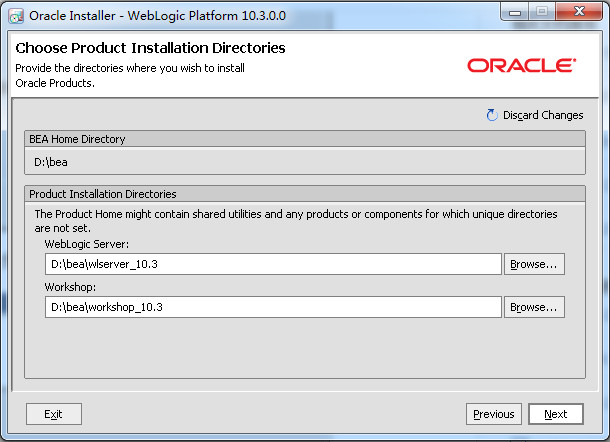
Task: Click the 'Provide the directories' instruction text
Action: [130, 75]
